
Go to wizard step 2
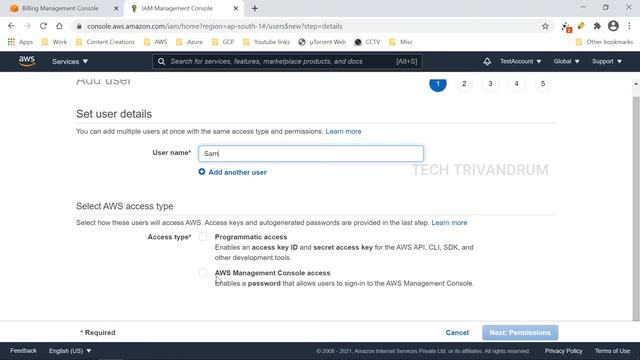click(464, 84)
